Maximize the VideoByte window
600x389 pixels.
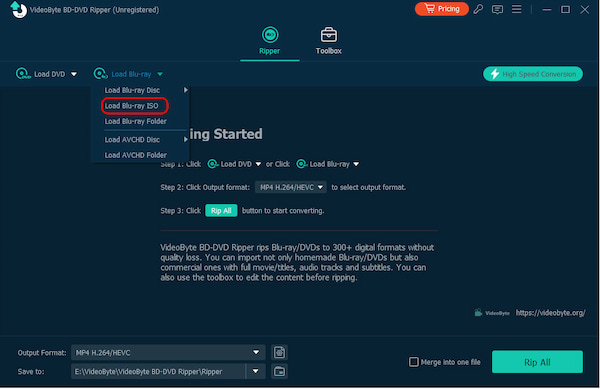[565, 9]
